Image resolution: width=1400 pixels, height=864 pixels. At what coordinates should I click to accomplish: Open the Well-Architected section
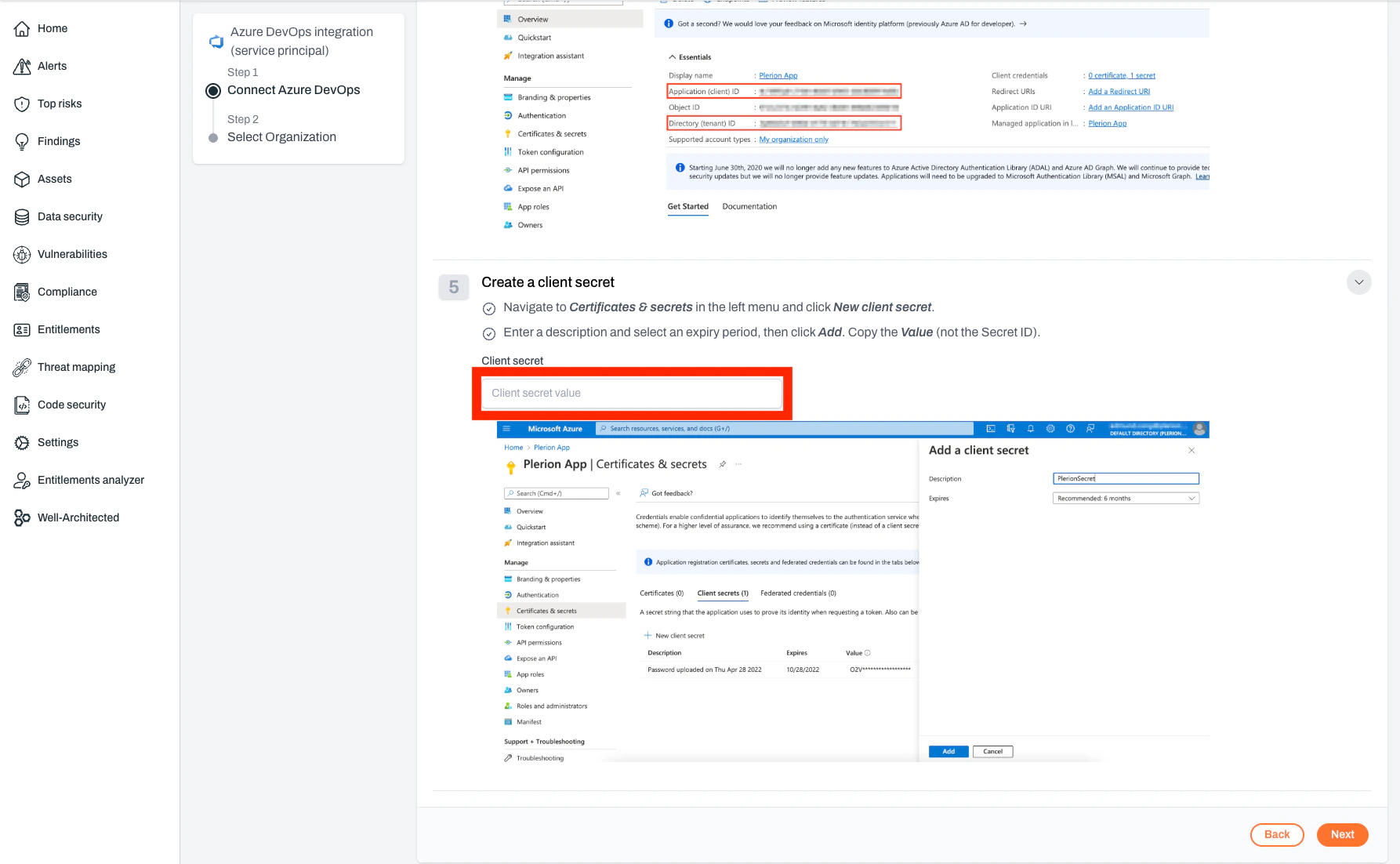click(x=78, y=517)
